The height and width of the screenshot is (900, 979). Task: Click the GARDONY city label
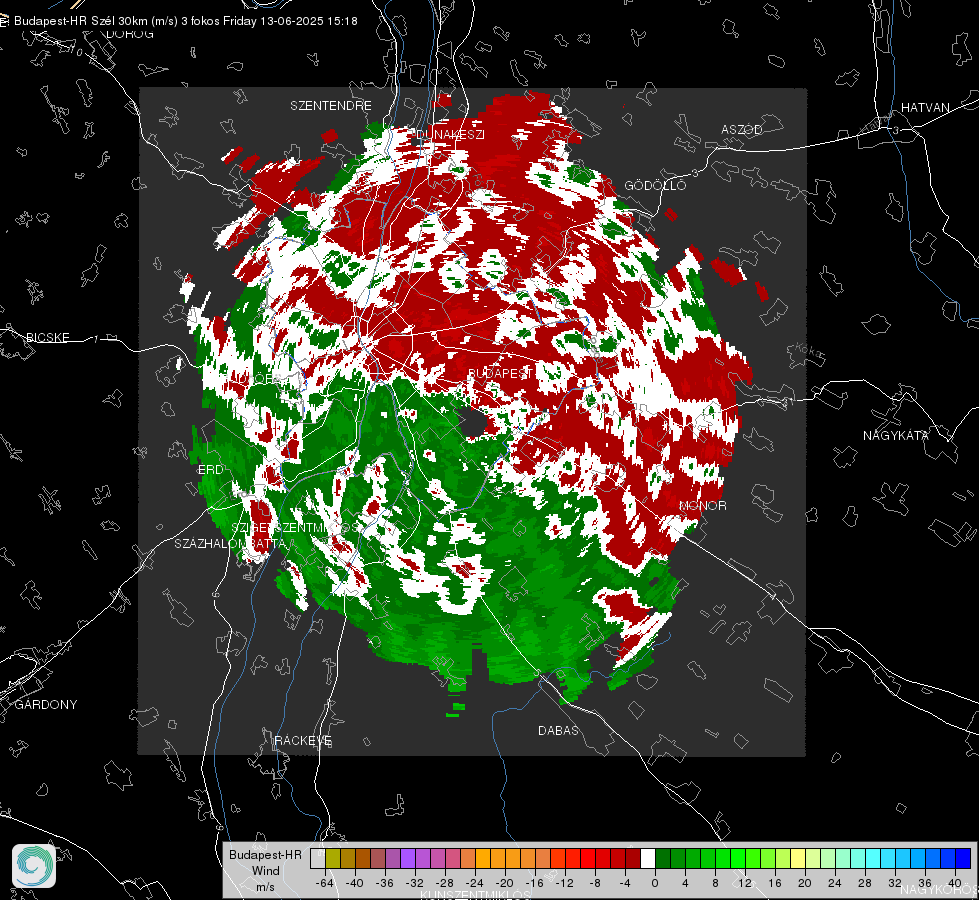(46, 705)
